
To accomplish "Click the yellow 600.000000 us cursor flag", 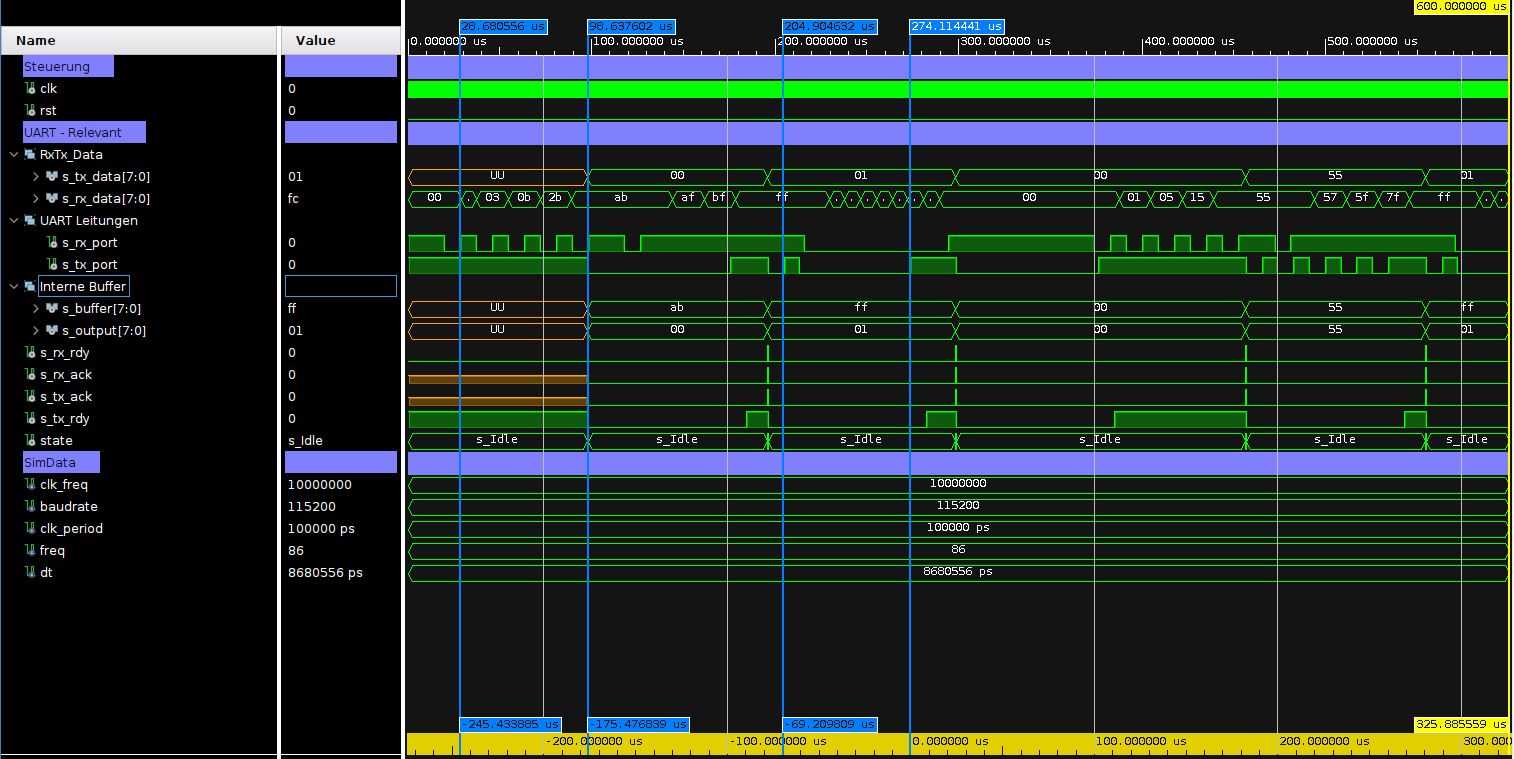I will (x=1461, y=7).
